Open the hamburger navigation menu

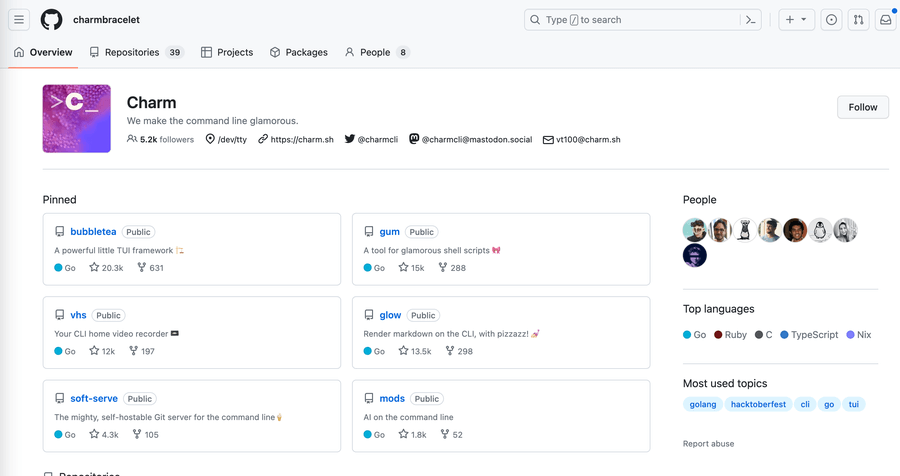coord(19,20)
